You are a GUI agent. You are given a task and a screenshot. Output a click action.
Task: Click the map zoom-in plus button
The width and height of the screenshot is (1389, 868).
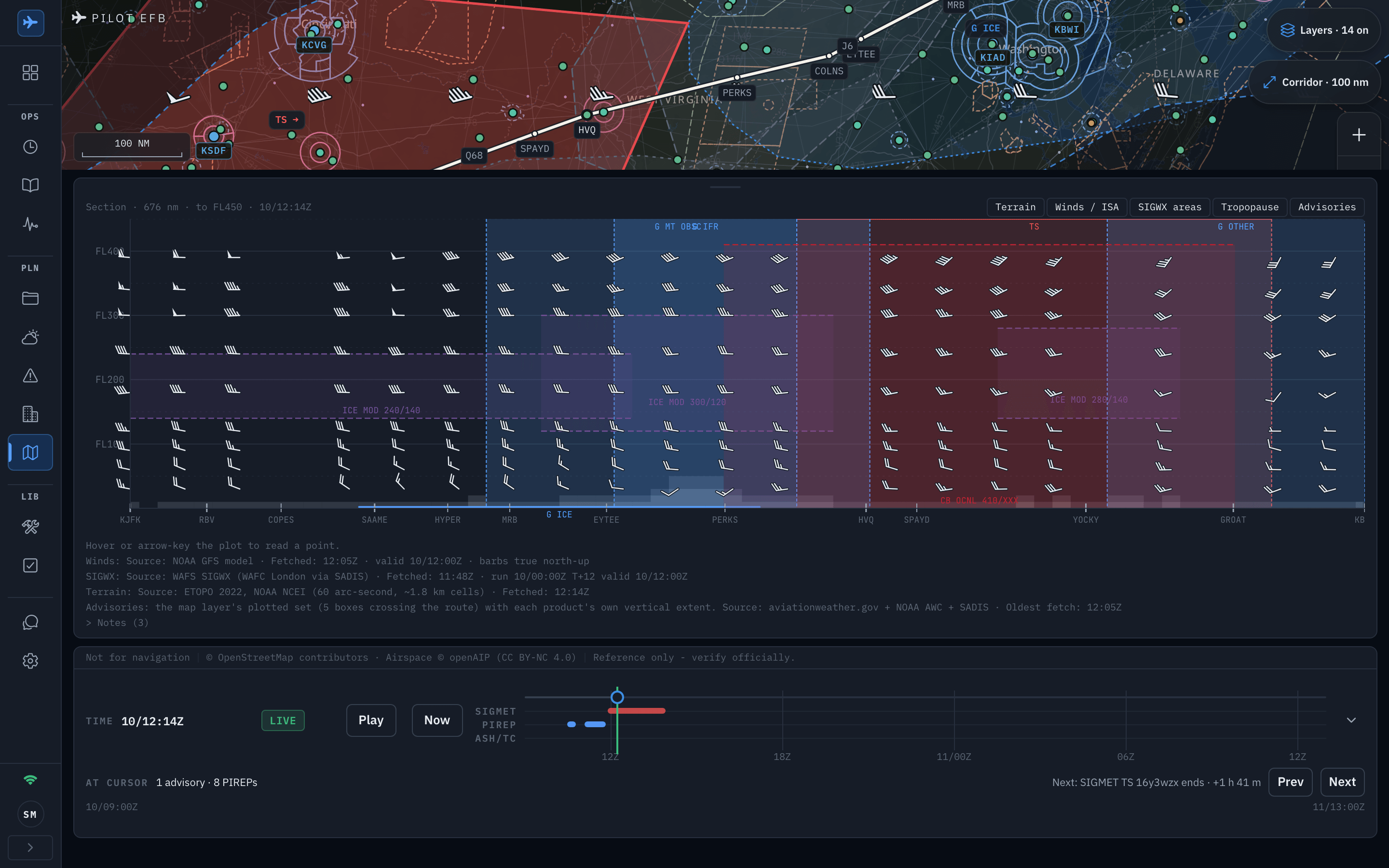tap(1359, 135)
